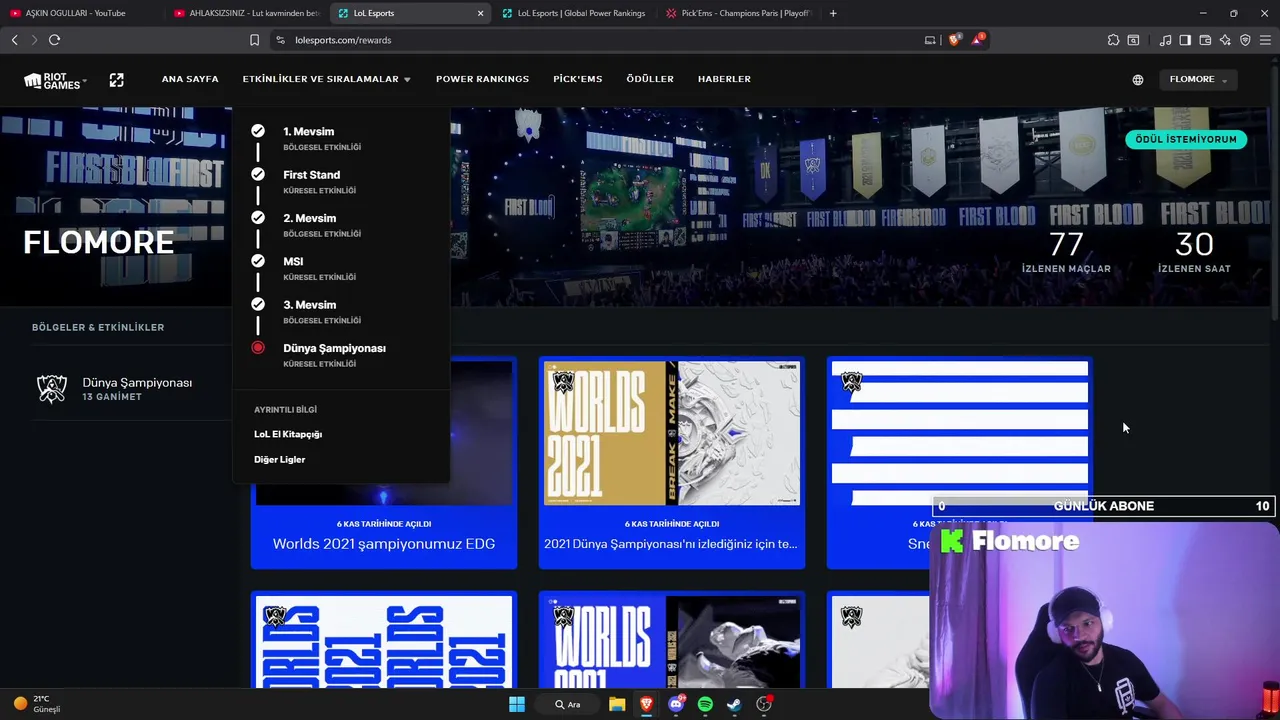
Task: Open the FLOMORE account dropdown
Action: point(1198,79)
